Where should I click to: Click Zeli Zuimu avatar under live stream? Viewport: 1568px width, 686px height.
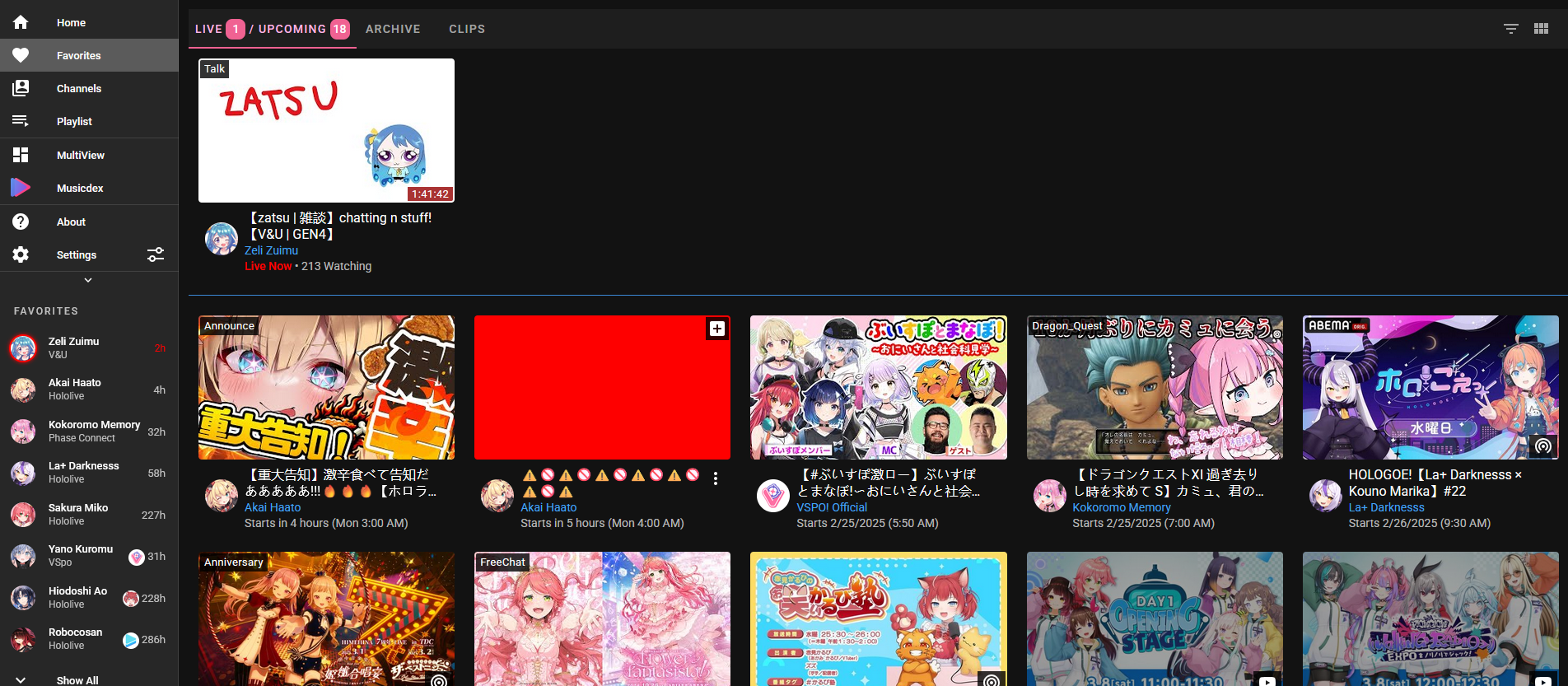222,239
